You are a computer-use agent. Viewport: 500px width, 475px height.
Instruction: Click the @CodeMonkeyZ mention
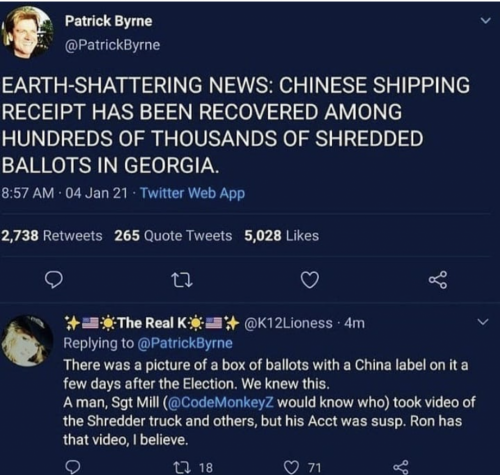221,402
